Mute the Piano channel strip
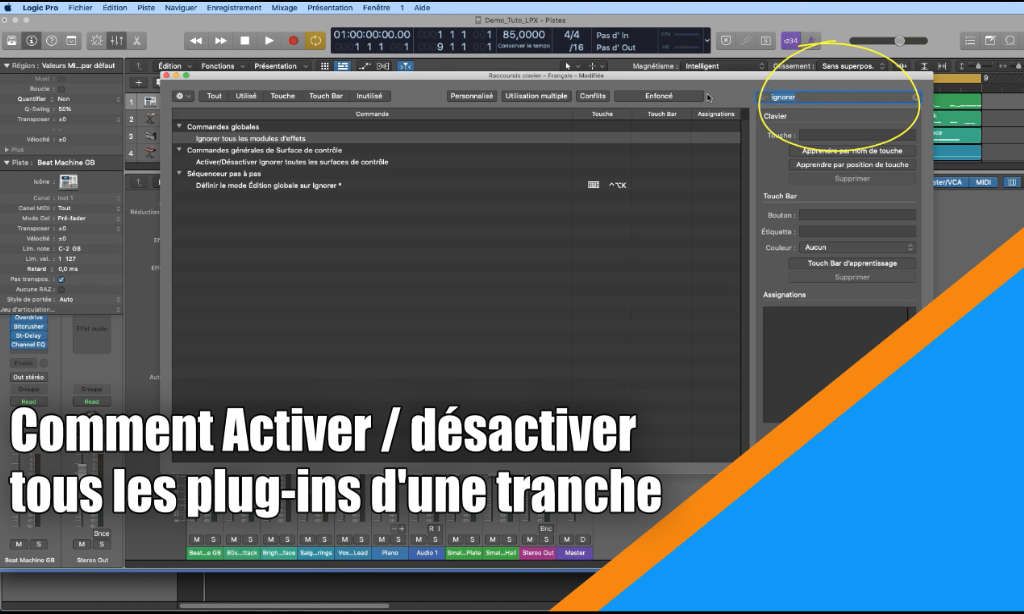Image resolution: width=1024 pixels, height=614 pixels. tap(382, 540)
